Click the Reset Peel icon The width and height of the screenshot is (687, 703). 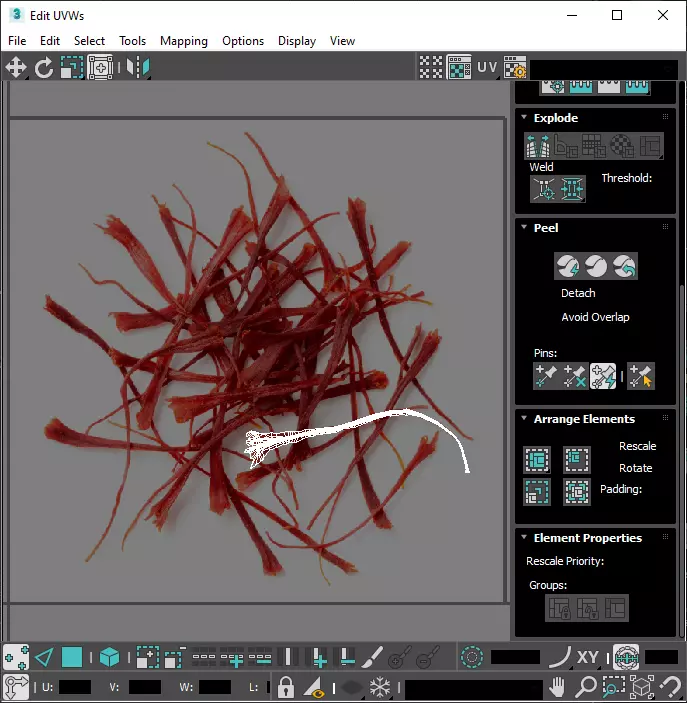pyautogui.click(x=624, y=267)
